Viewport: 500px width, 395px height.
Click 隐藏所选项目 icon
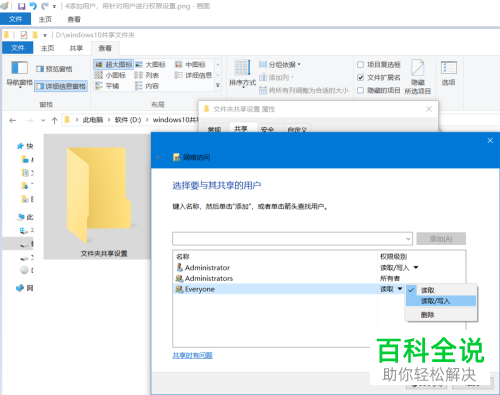[x=418, y=77]
